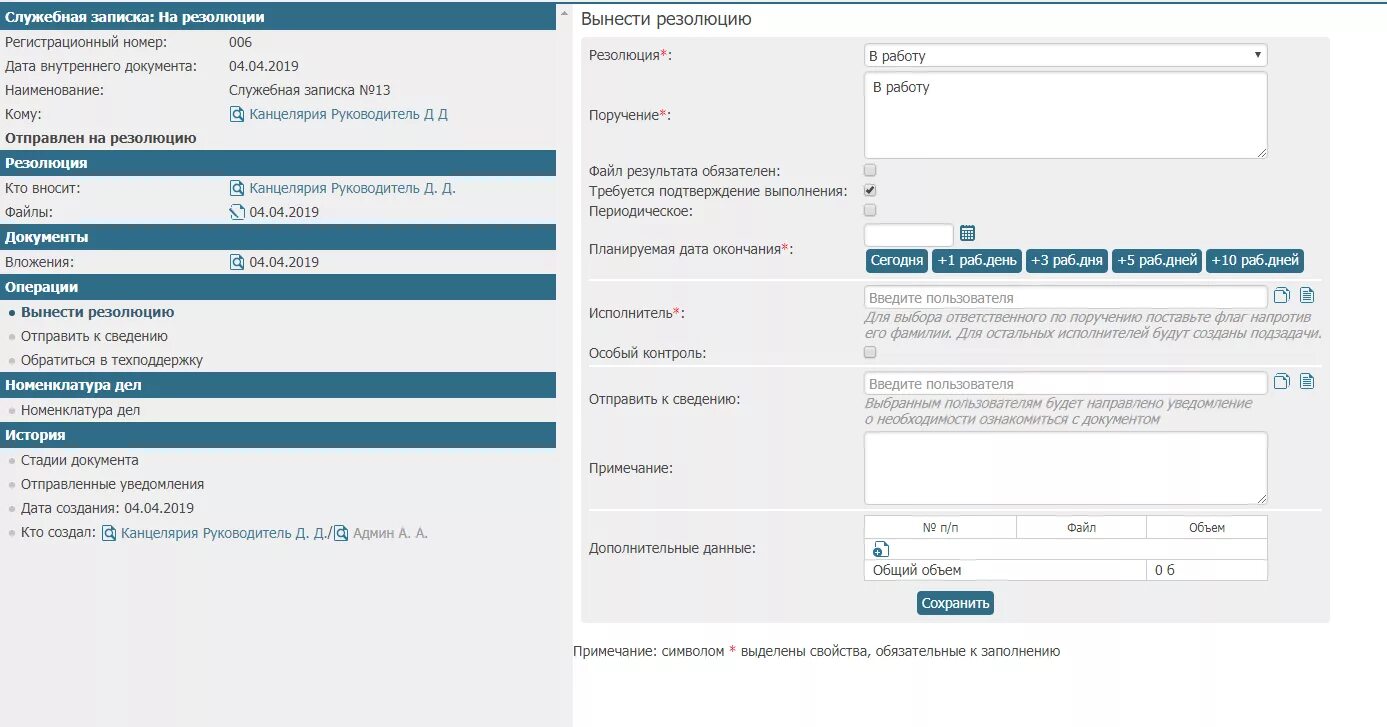Click the Объем column header
This screenshot has height=727, width=1387.
[1207, 527]
